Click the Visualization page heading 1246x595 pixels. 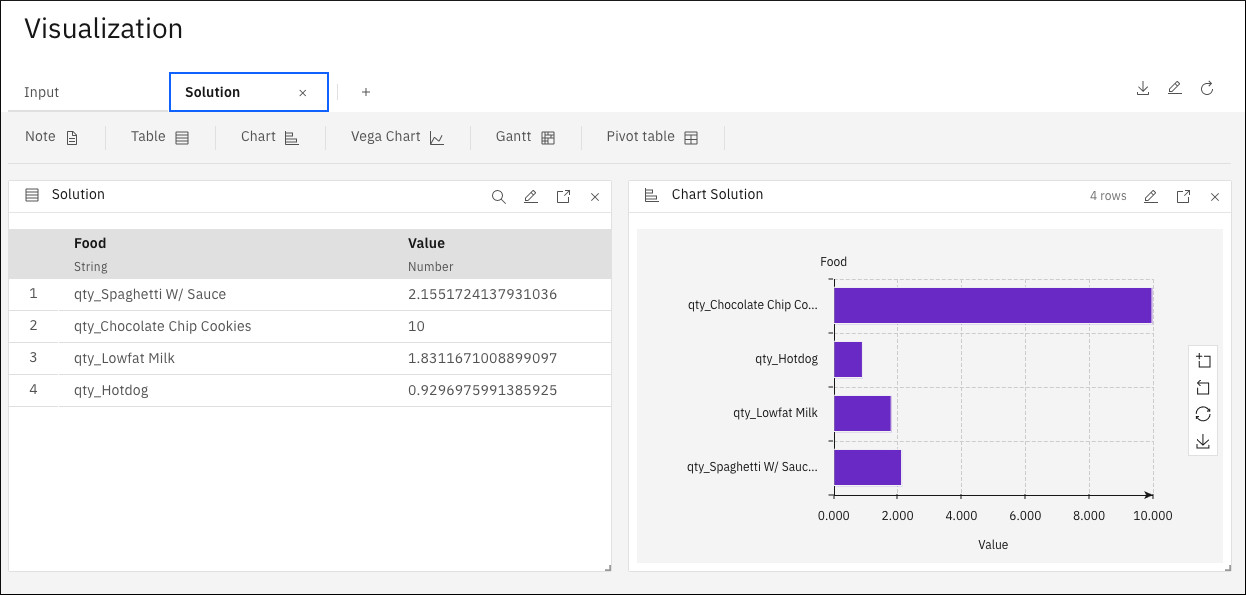click(103, 29)
